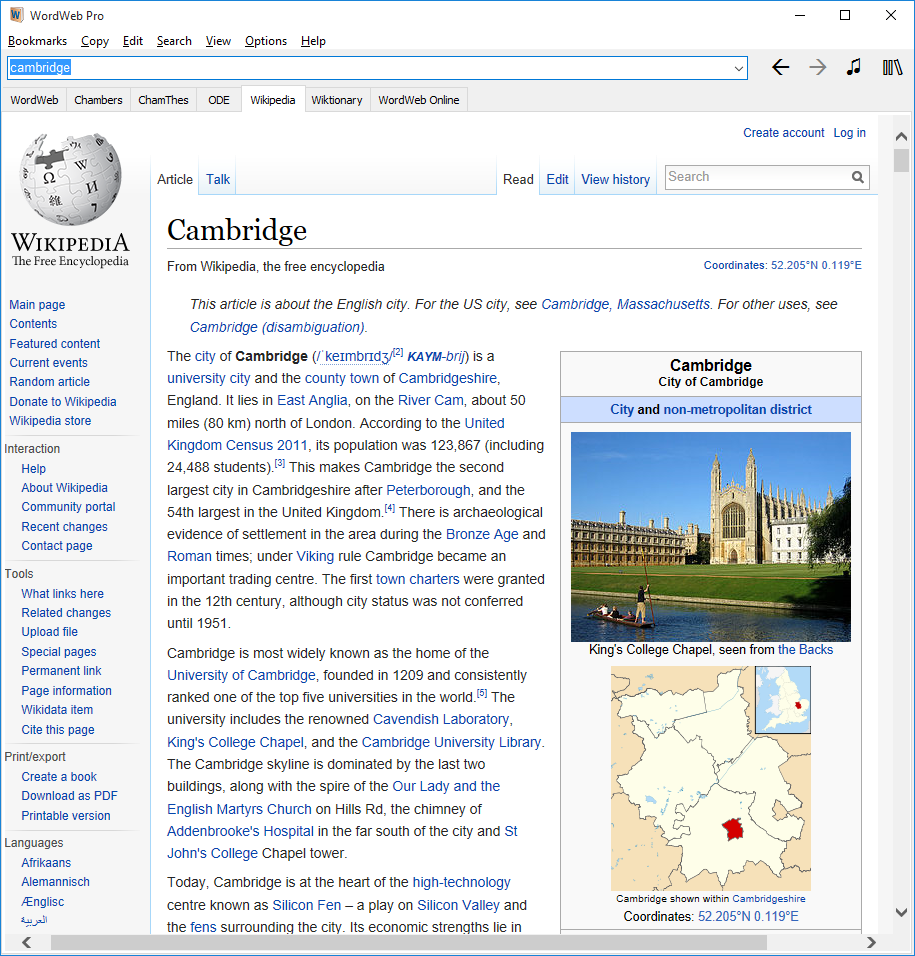
Task: Open the Help menu
Action: pos(313,41)
